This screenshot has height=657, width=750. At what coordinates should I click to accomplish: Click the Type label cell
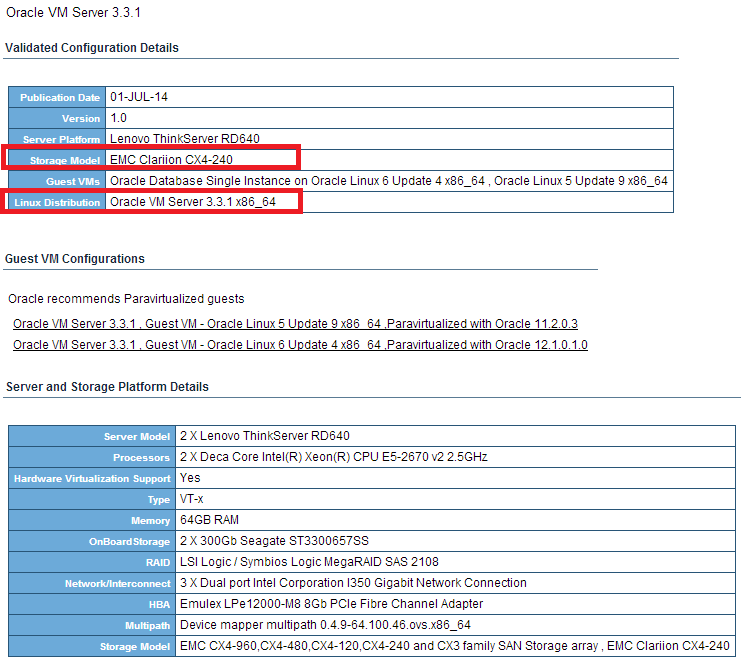point(92,499)
